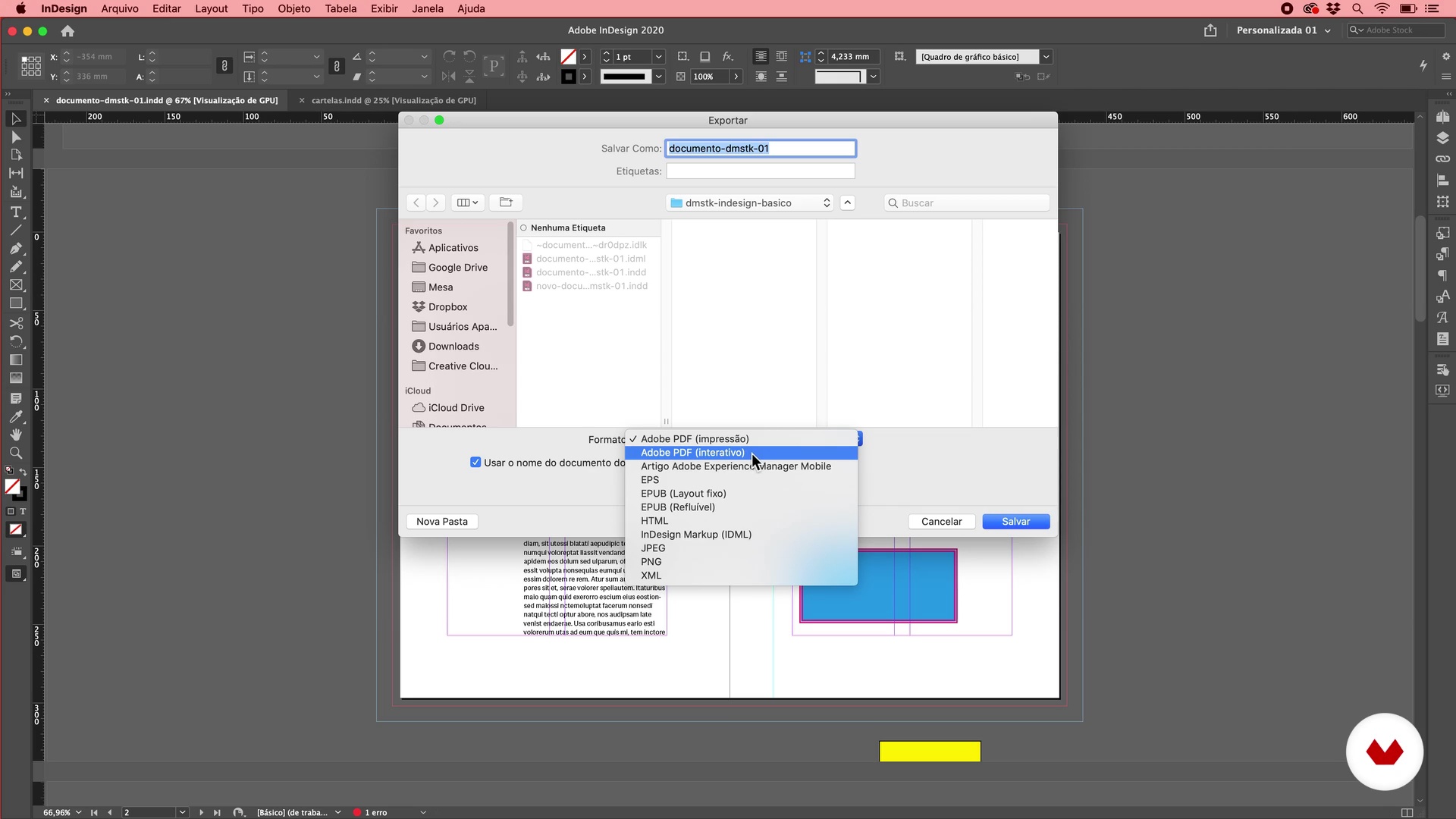Open effects fx button in control bar

pos(727,57)
